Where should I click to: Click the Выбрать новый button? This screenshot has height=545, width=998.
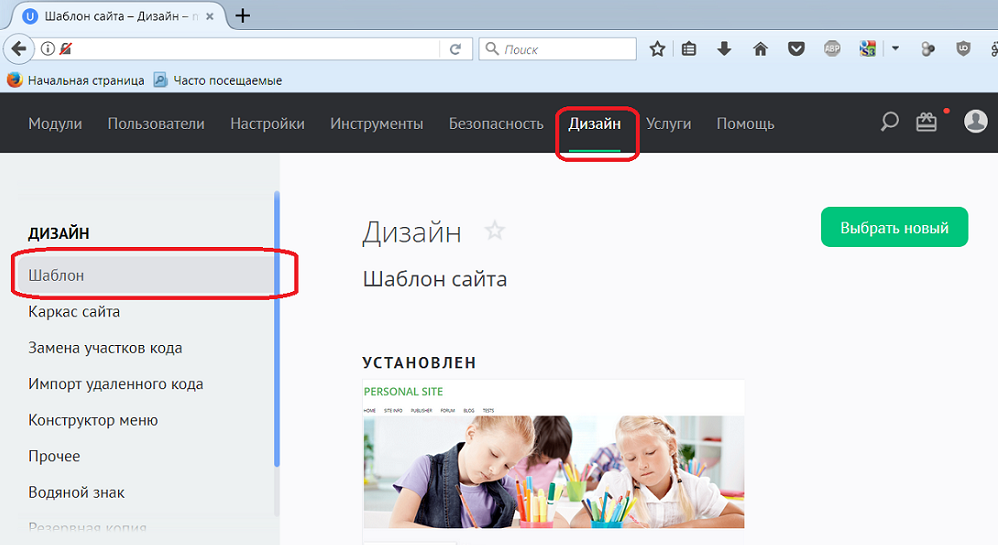tap(894, 227)
